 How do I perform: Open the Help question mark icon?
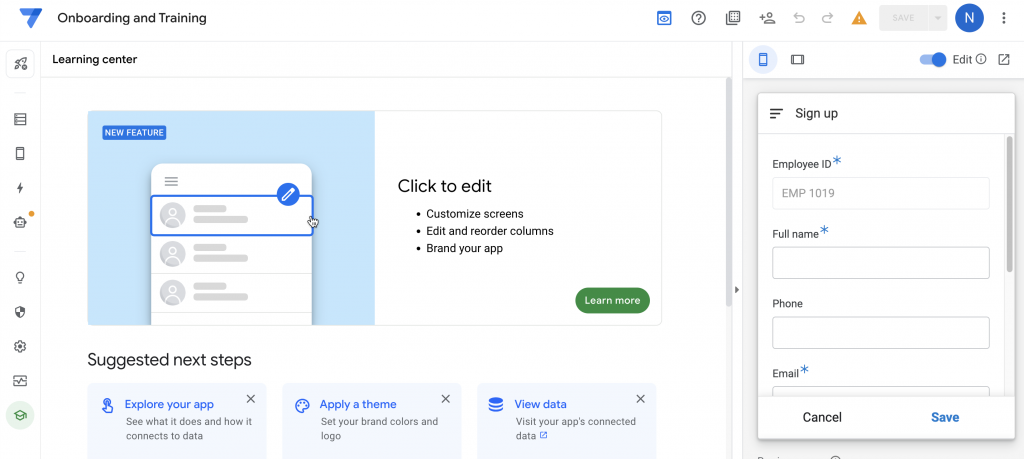(699, 18)
